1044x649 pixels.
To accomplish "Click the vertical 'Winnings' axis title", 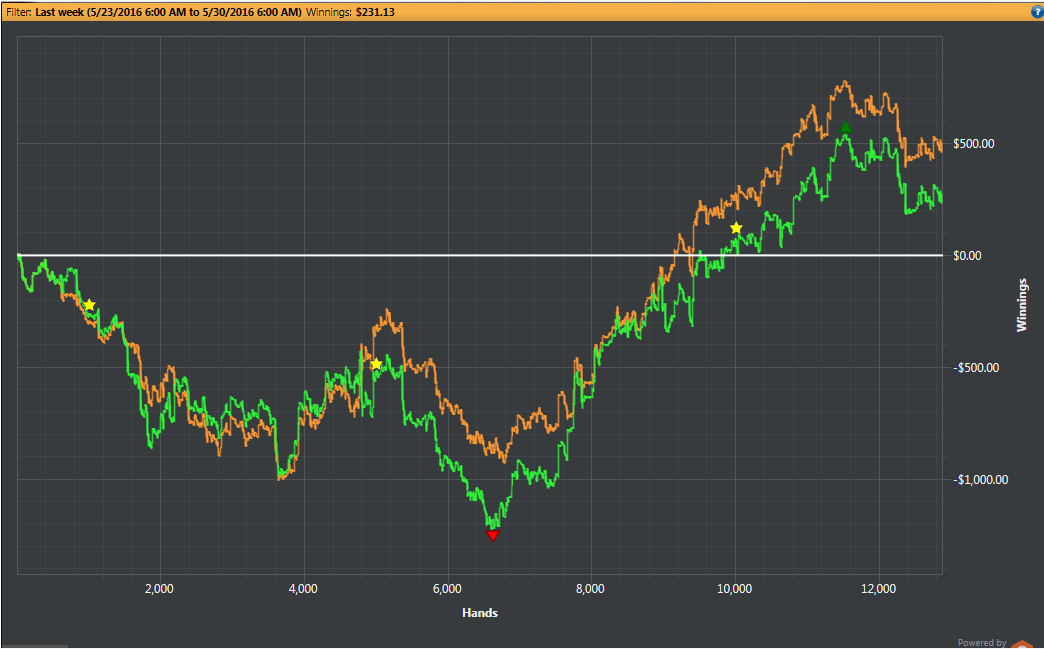I will pyautogui.click(x=1021, y=306).
